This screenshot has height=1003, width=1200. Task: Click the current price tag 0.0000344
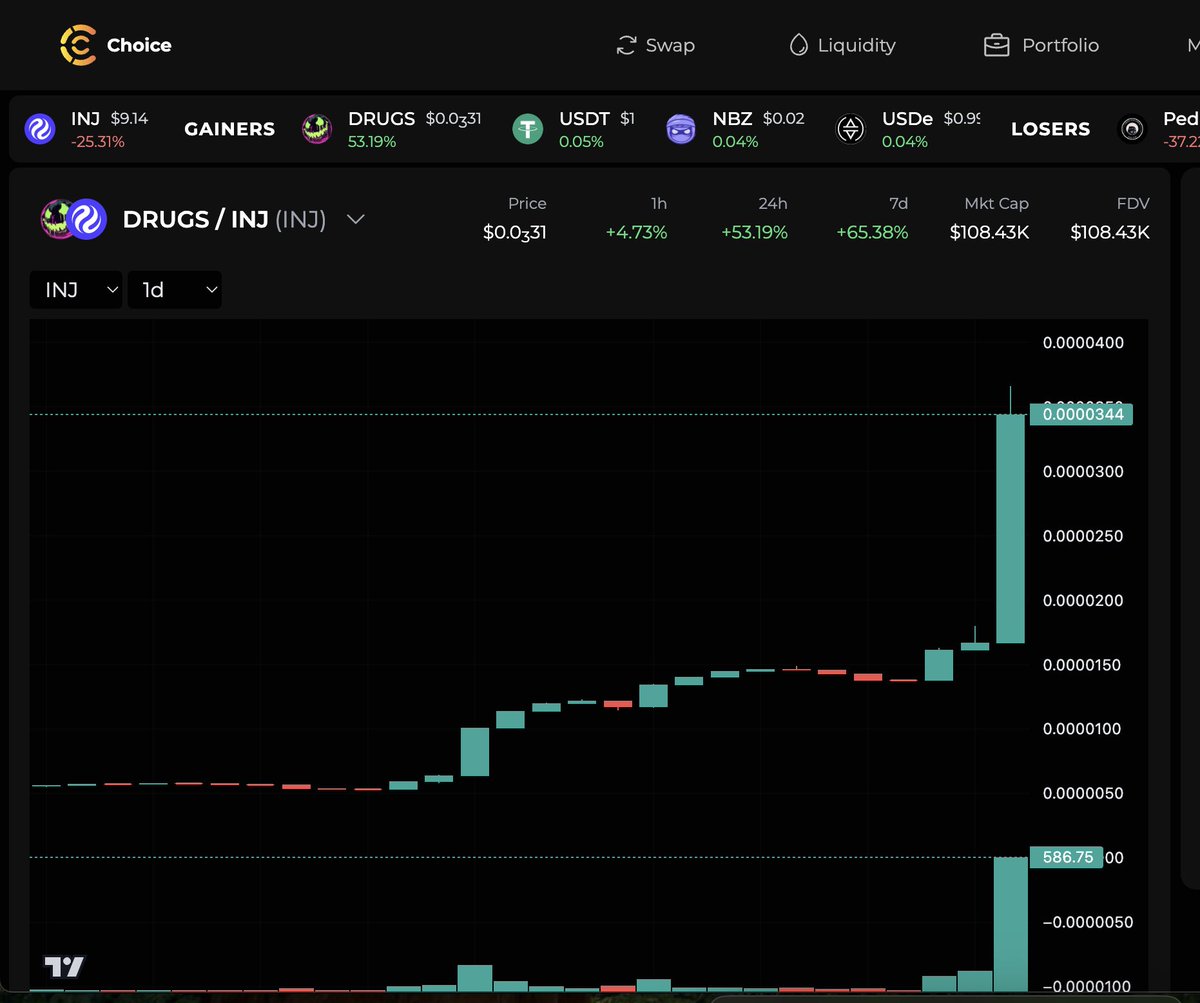coord(1081,414)
